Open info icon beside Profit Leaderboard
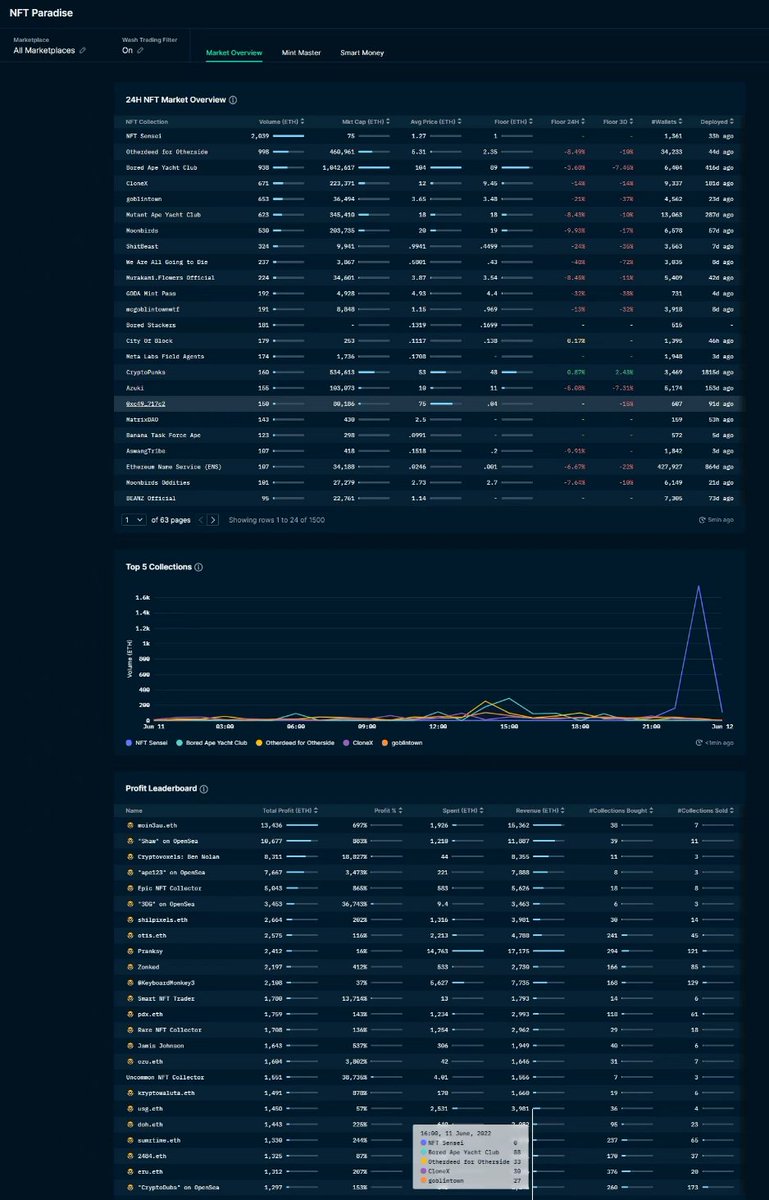The image size is (769, 1200). [x=204, y=789]
